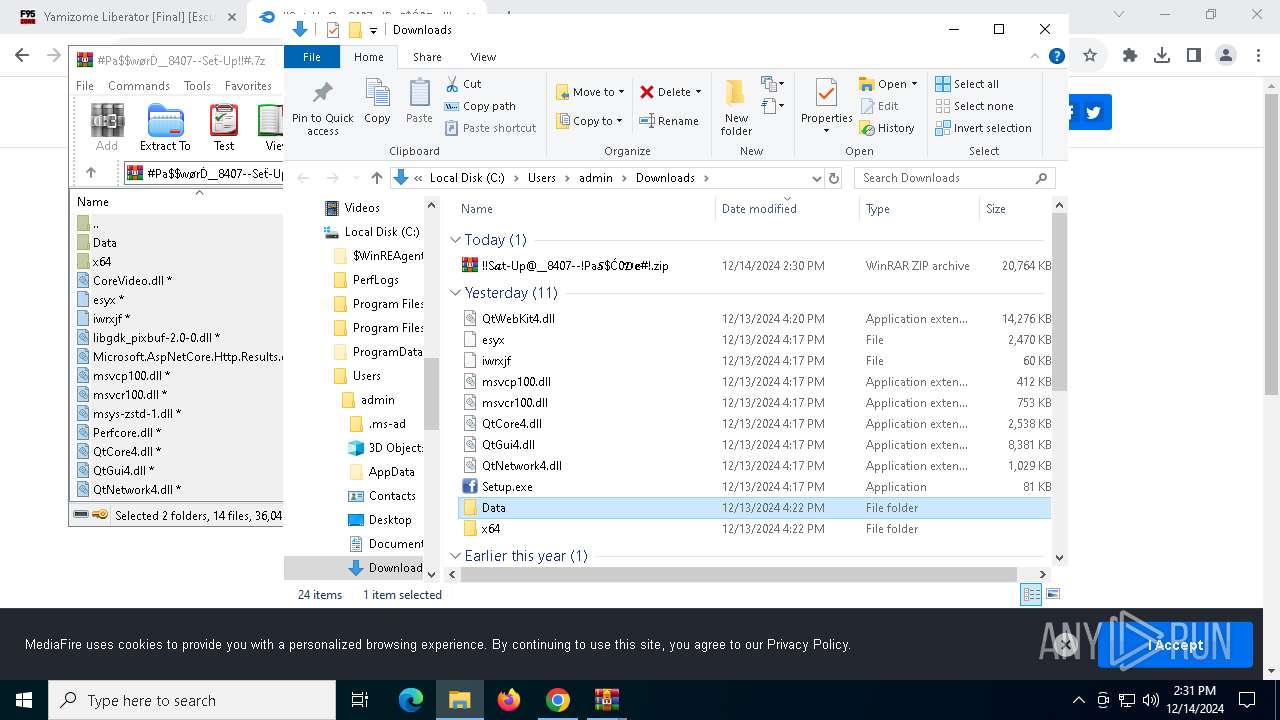Click I Accept cookie button
Viewport: 1280px width, 720px height.
(1175, 645)
